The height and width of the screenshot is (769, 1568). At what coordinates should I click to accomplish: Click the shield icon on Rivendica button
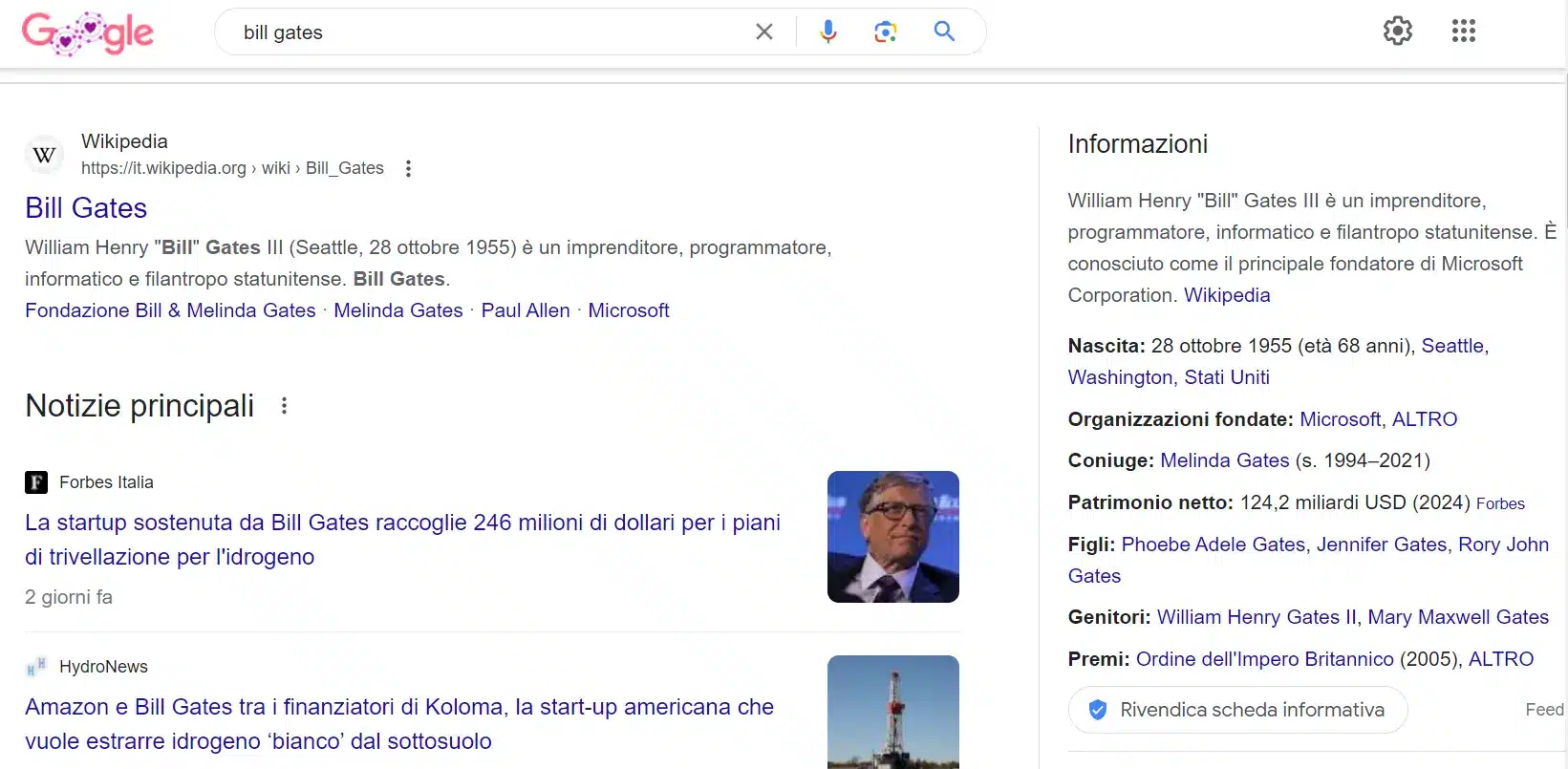point(1098,710)
